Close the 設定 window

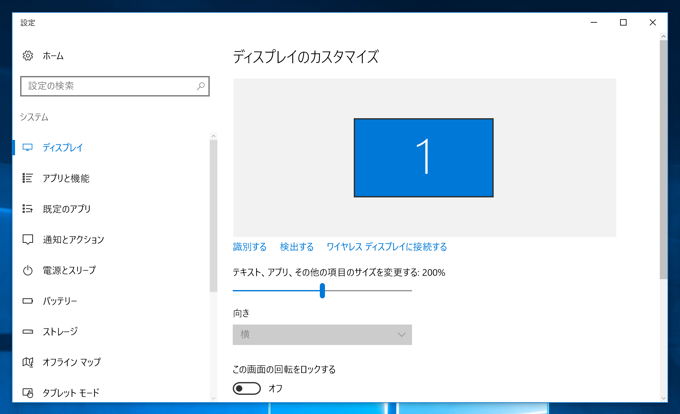click(653, 23)
